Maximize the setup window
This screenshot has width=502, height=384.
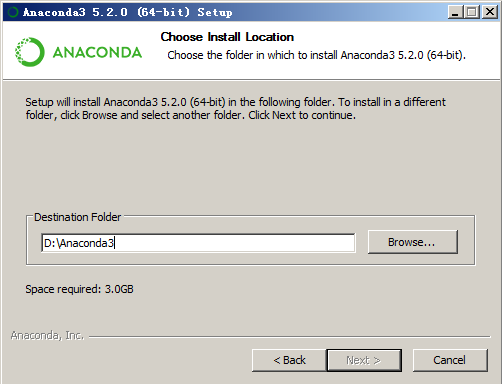point(472,12)
